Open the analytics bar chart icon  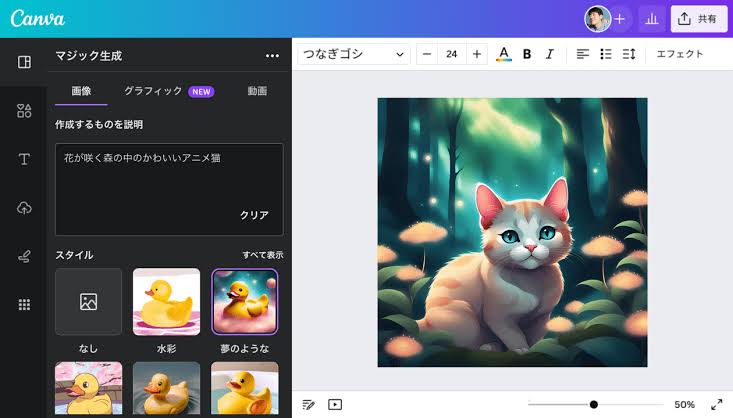[x=651, y=19]
